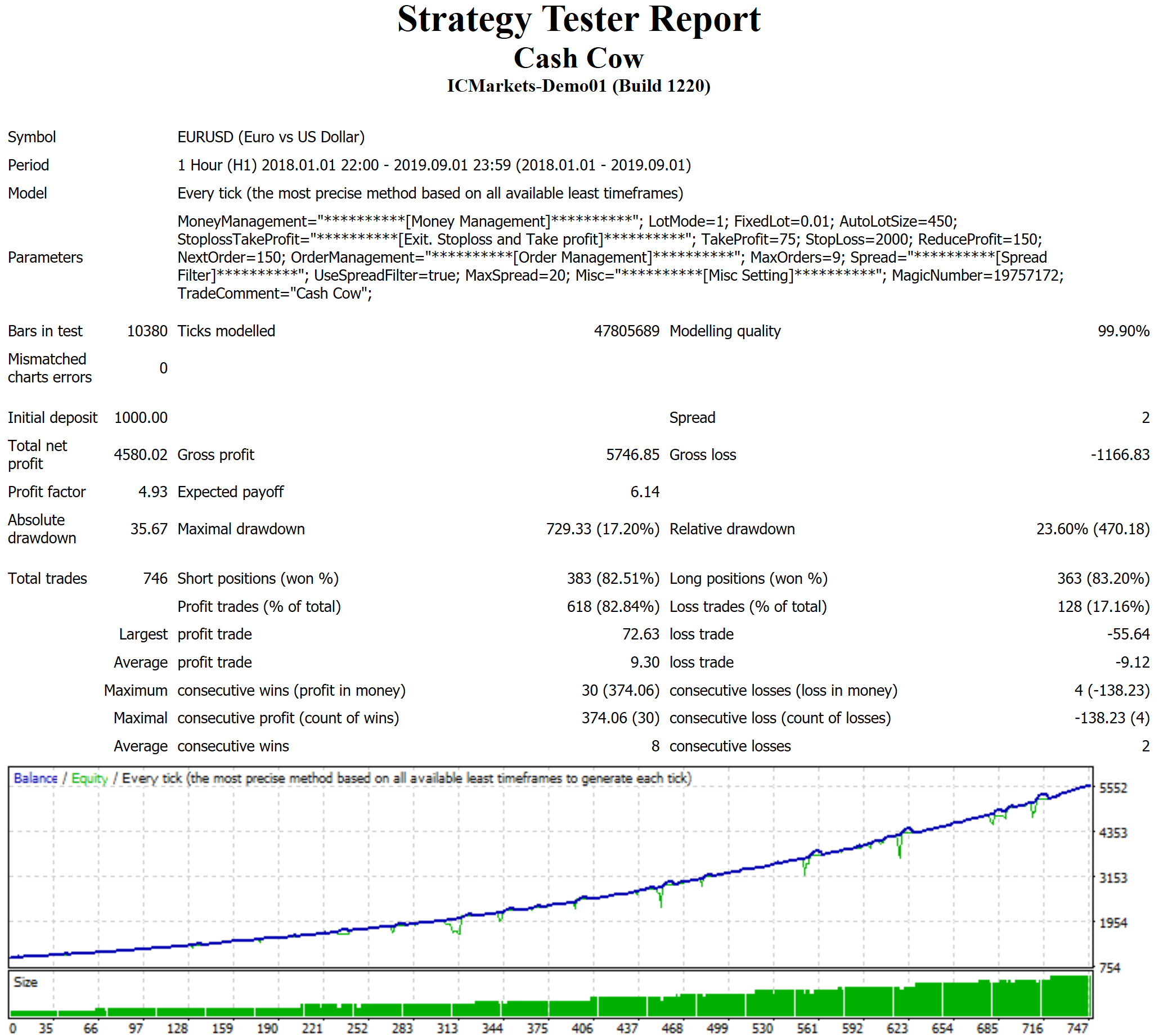Select the Period date range text

pyautogui.click(x=434, y=165)
